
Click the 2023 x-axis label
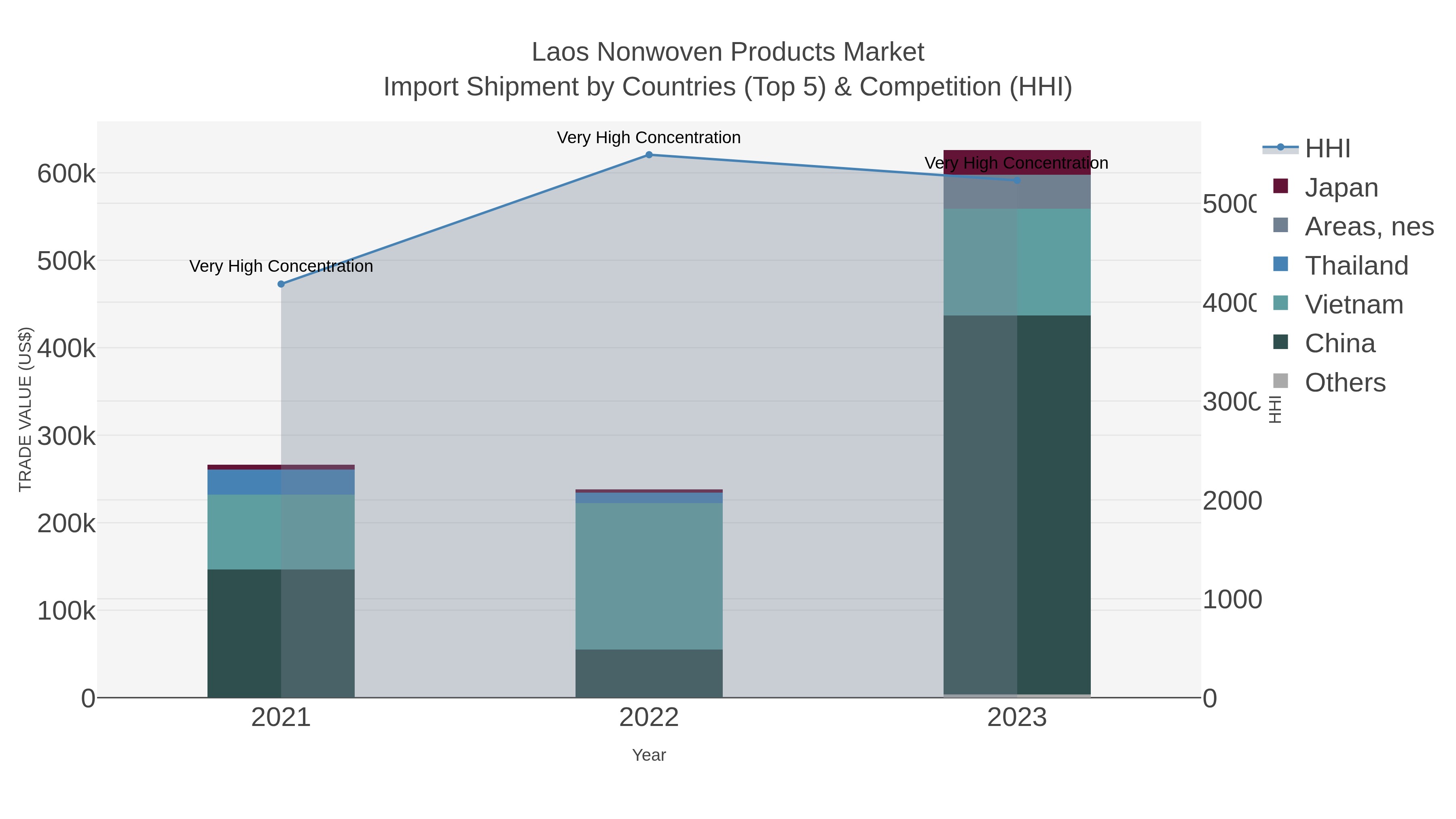coord(1017,717)
